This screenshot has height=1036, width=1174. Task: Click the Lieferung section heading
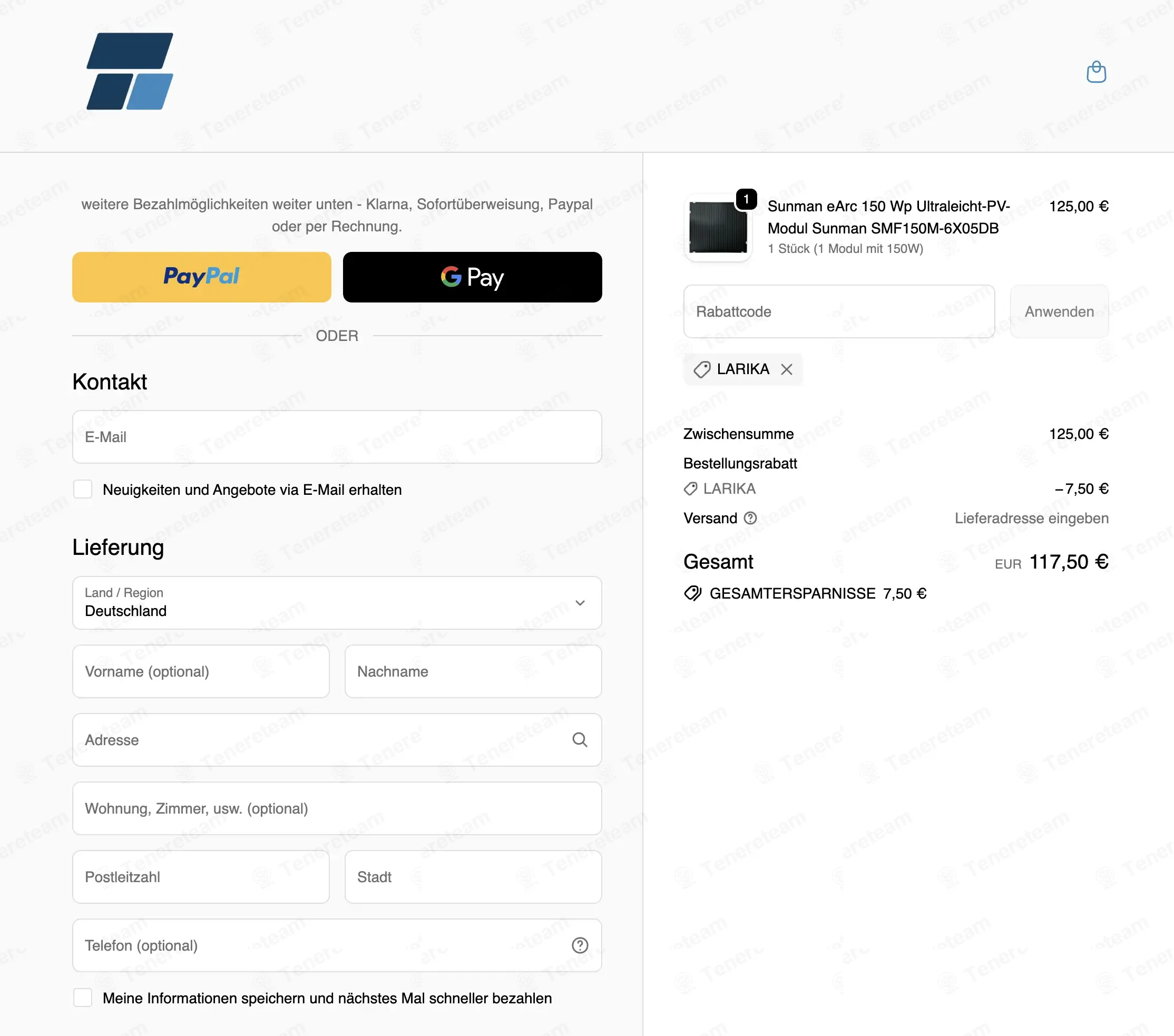[x=119, y=548]
